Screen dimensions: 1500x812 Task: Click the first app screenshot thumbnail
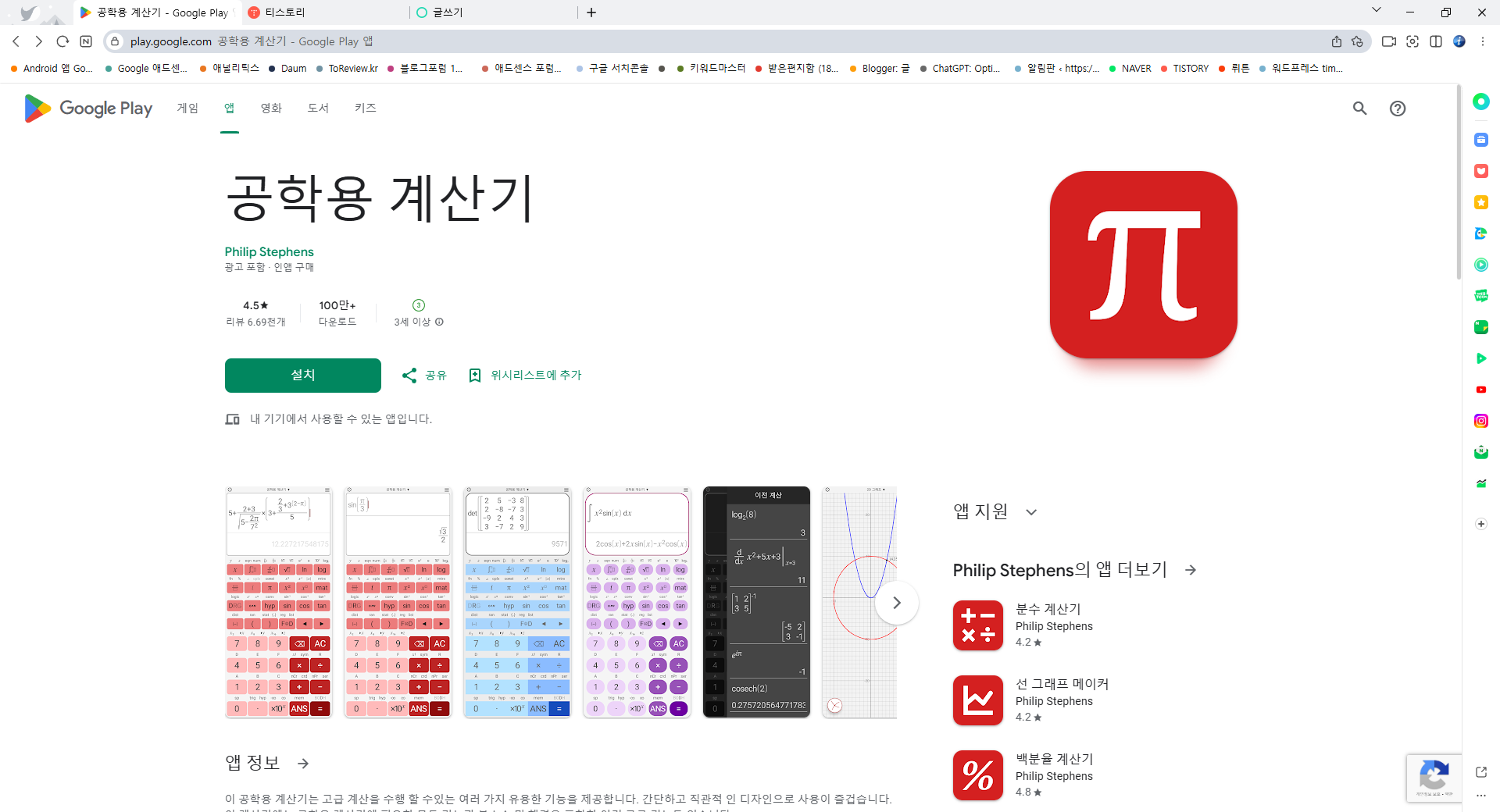278,602
